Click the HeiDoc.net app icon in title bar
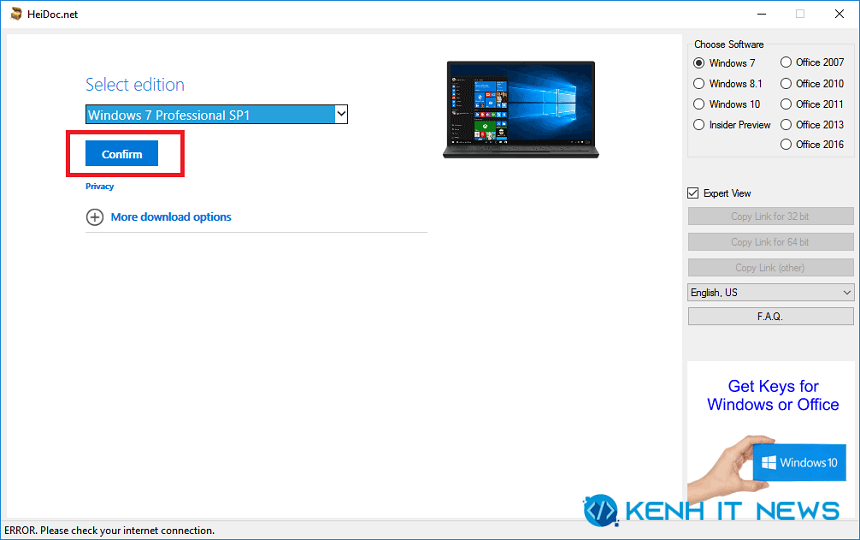The width and height of the screenshot is (860, 540). [16, 14]
